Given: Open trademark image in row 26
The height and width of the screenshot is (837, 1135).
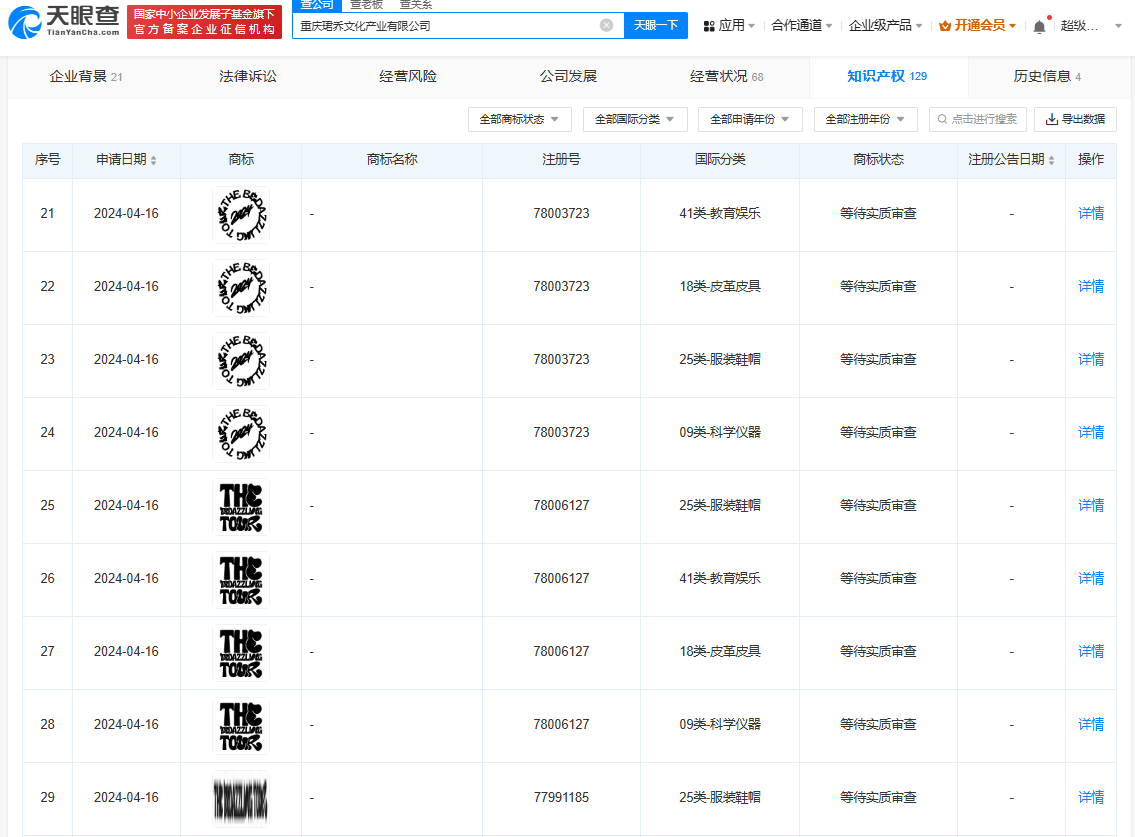Looking at the screenshot, I should [241, 580].
